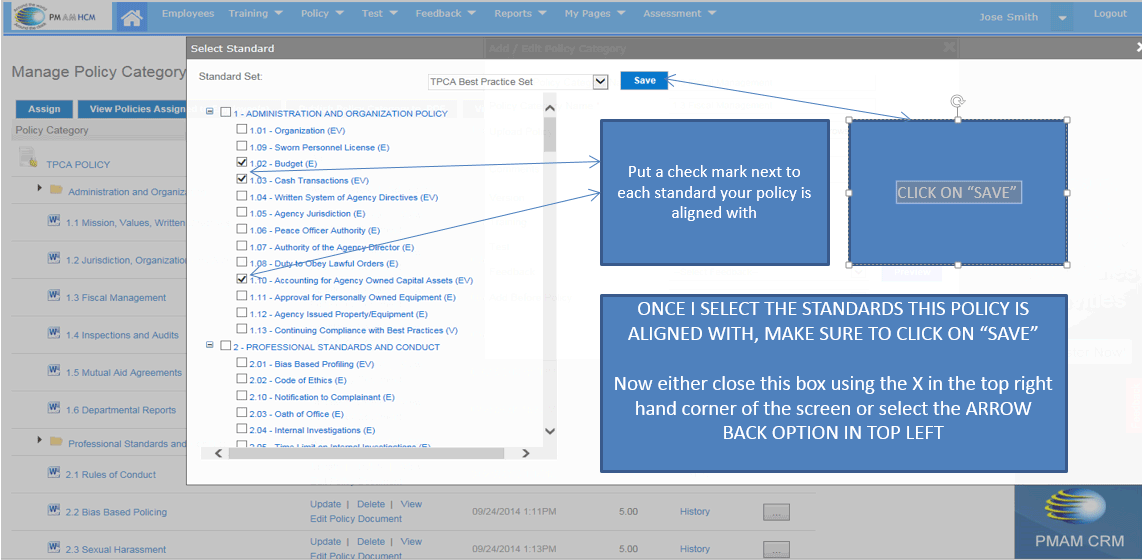This screenshot has height=560, width=1142.
Task: Click the Home icon in navigation bar
Action: click(x=131, y=16)
